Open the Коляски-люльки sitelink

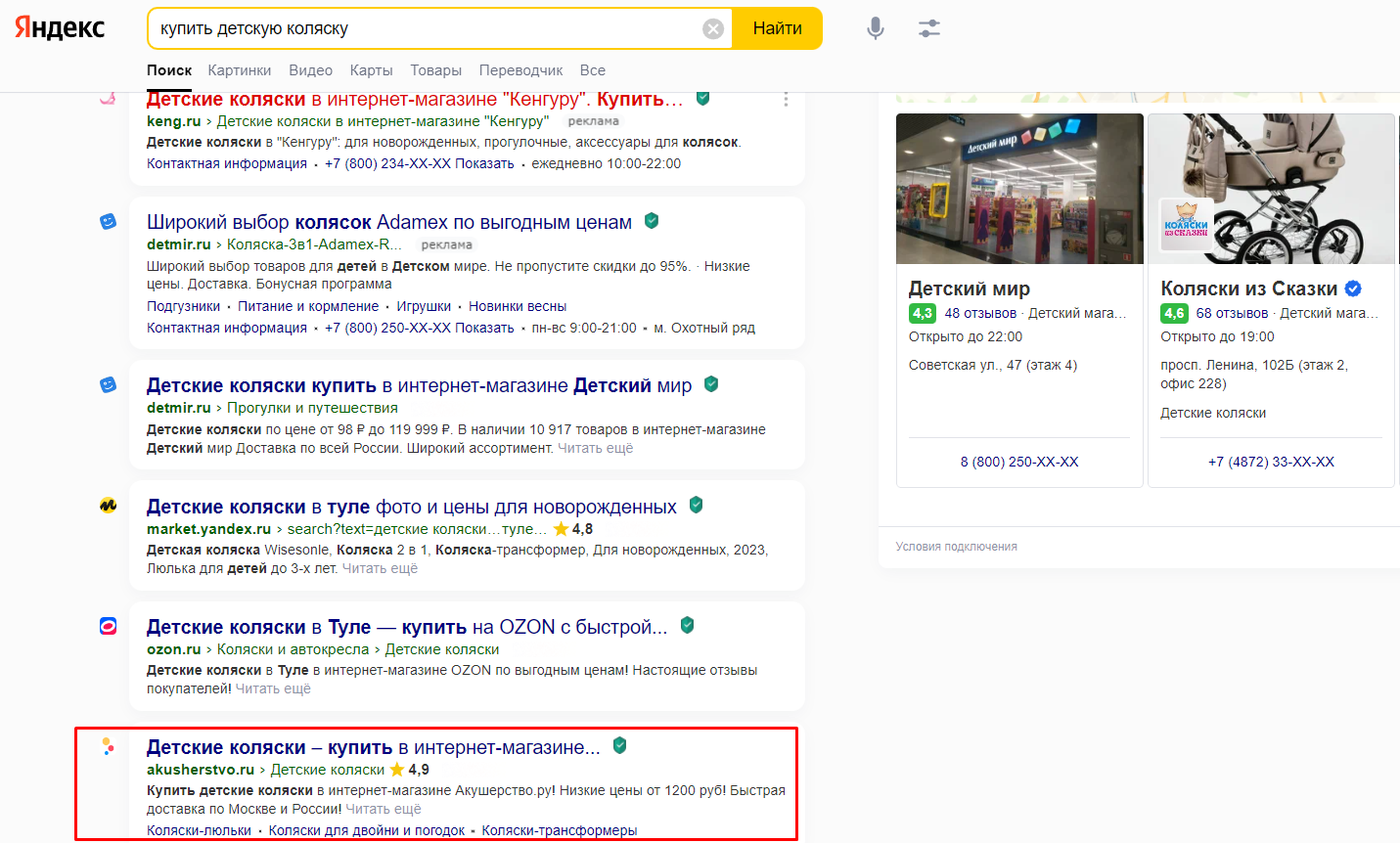[199, 830]
